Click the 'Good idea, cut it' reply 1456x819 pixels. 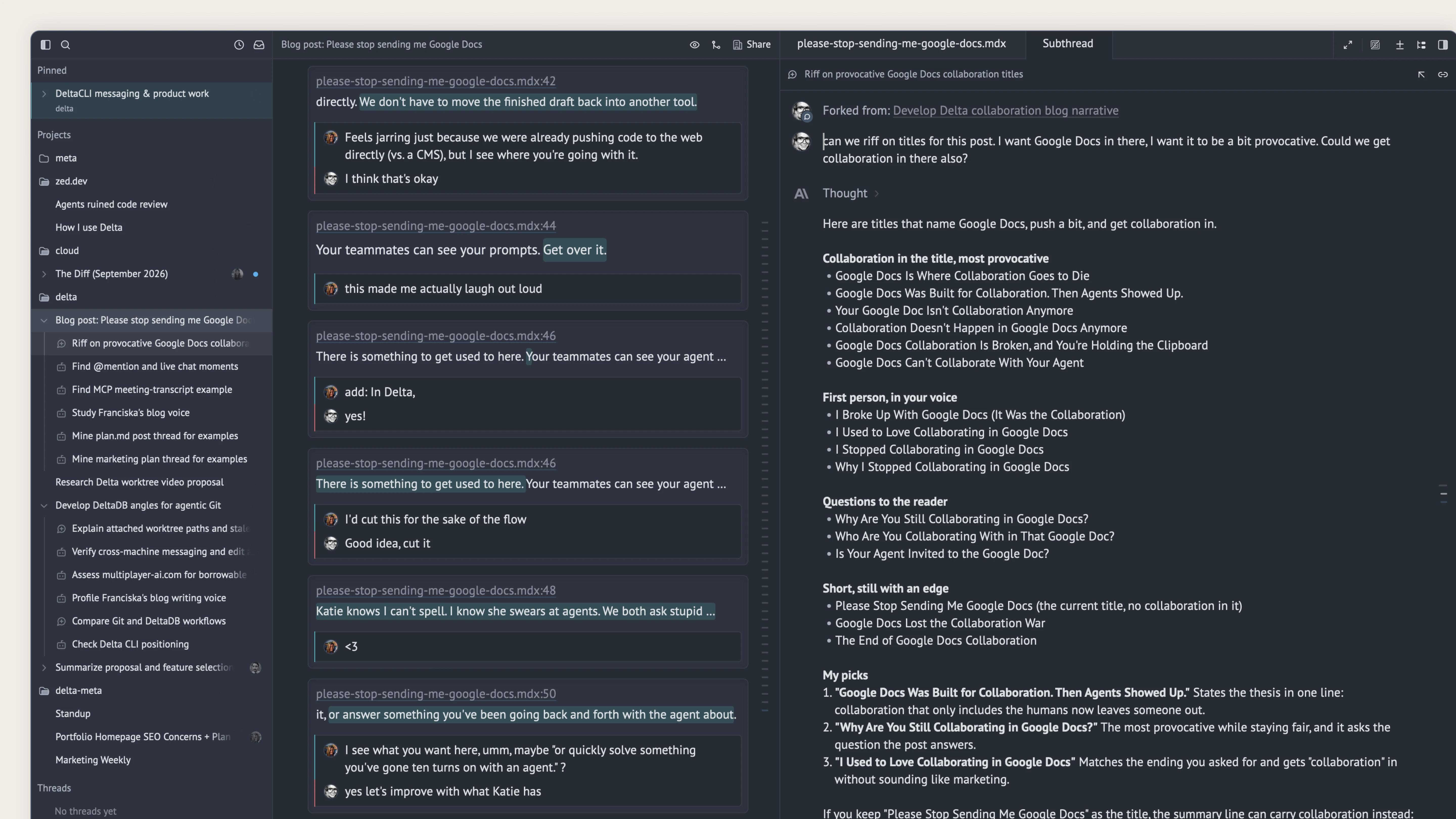tap(387, 544)
